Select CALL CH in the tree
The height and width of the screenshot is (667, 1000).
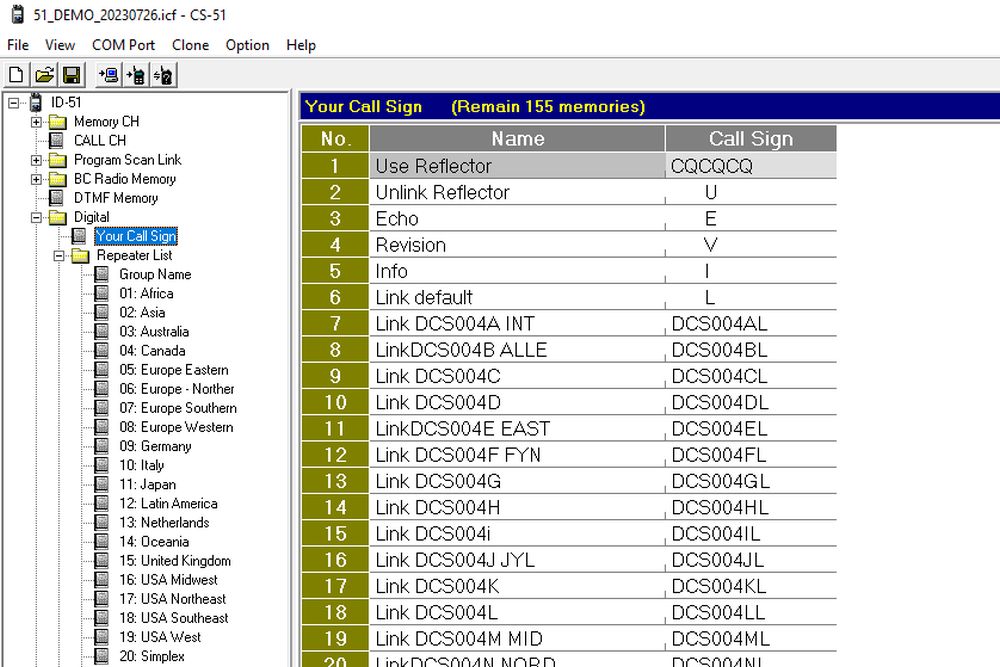coord(100,140)
